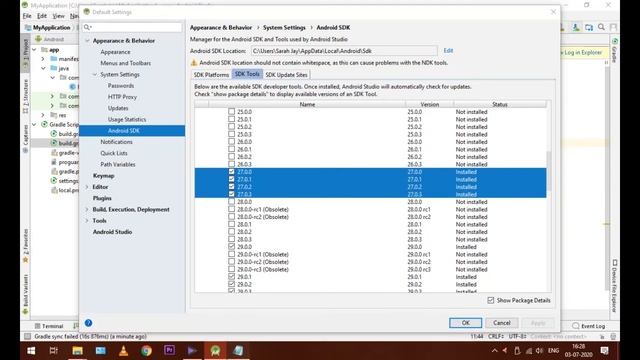Collapse Appearance & Behavior section

coord(87,41)
